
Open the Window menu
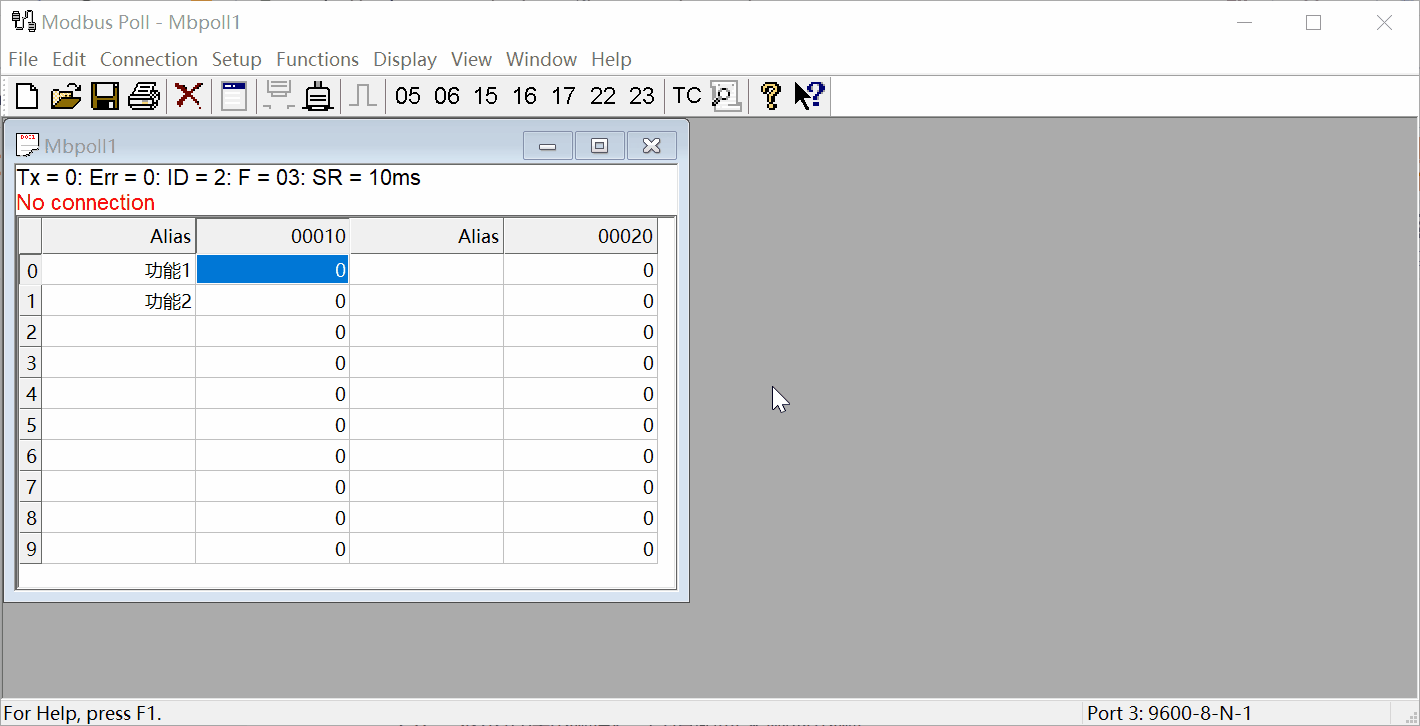541,59
